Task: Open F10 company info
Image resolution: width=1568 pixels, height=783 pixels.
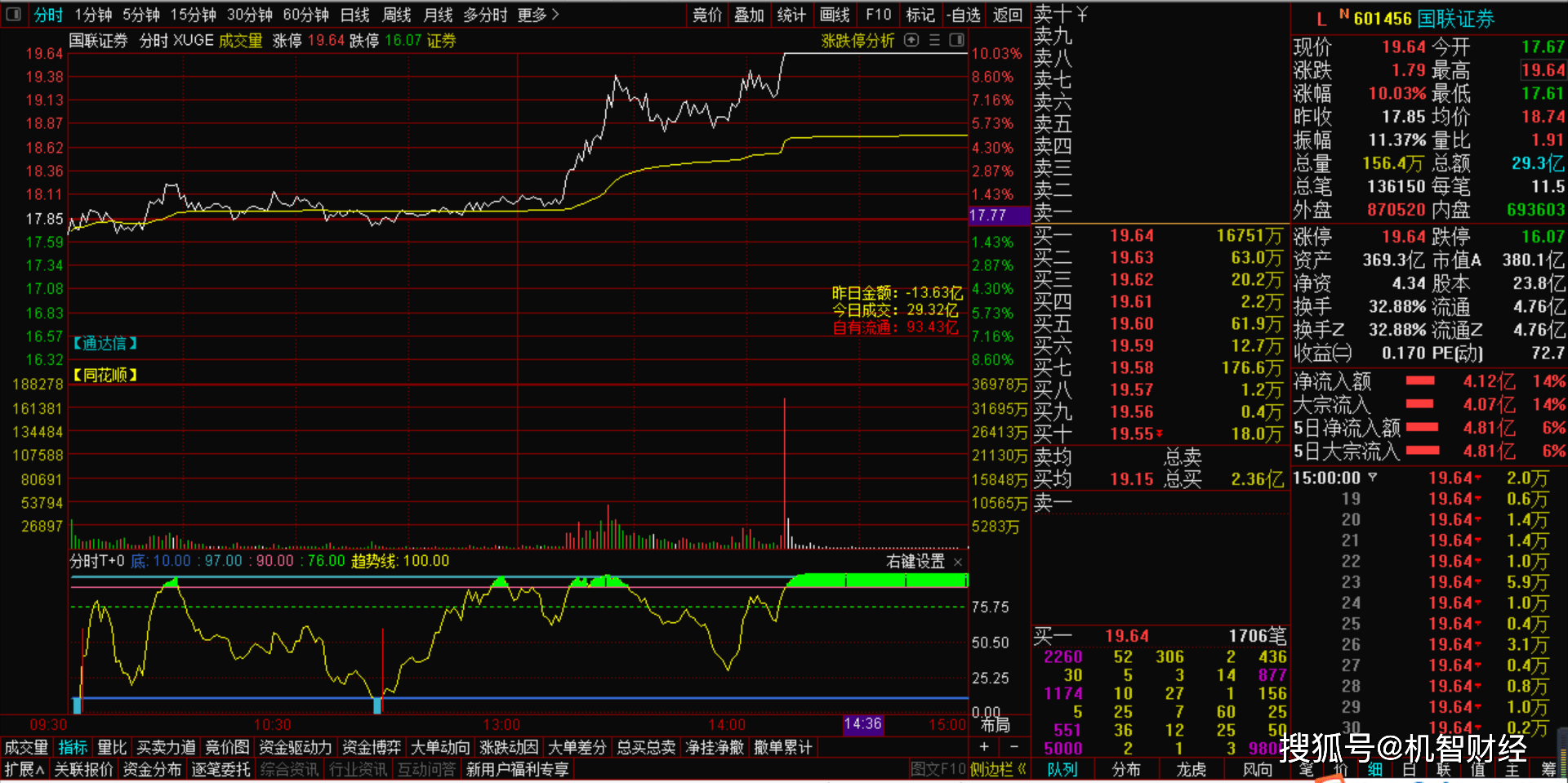Action: 879,15
